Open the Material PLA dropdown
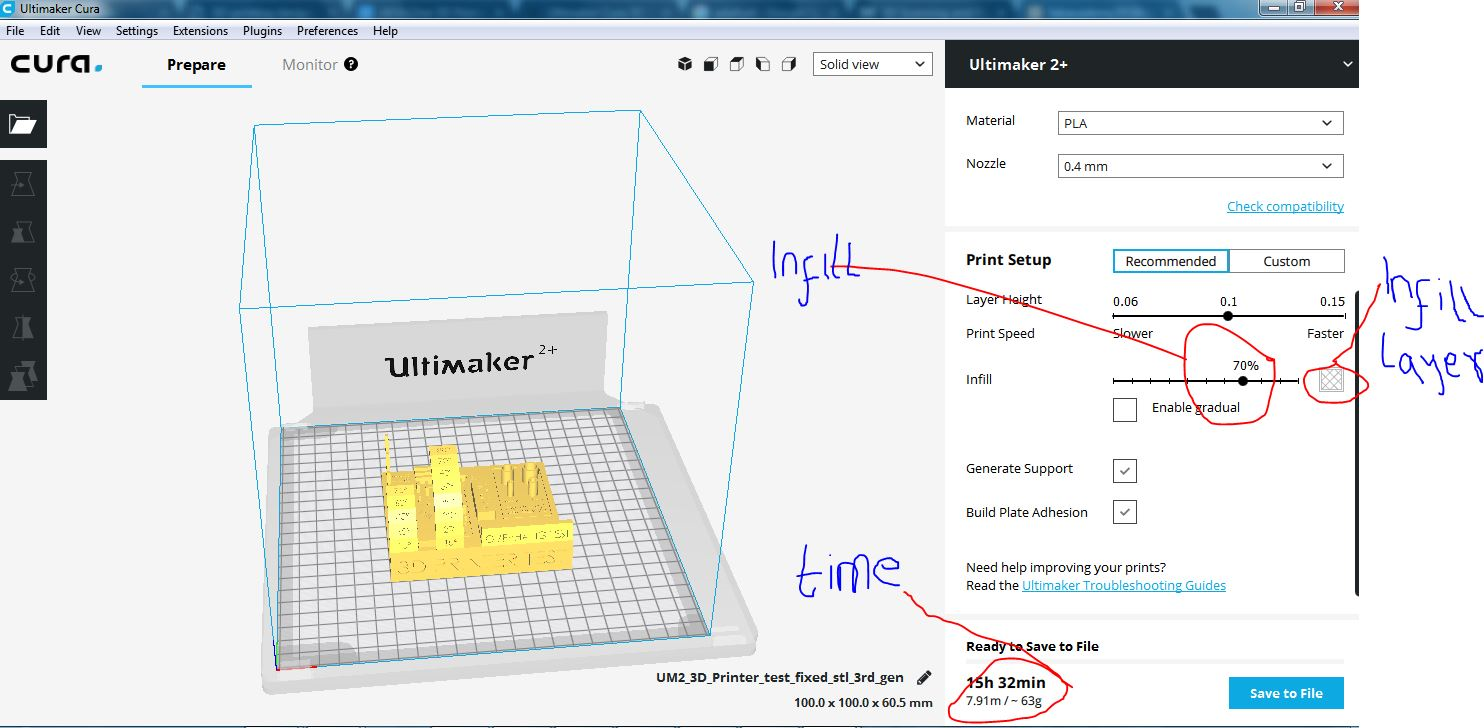Screen dimensions: 1484x728 [x=1200, y=123]
